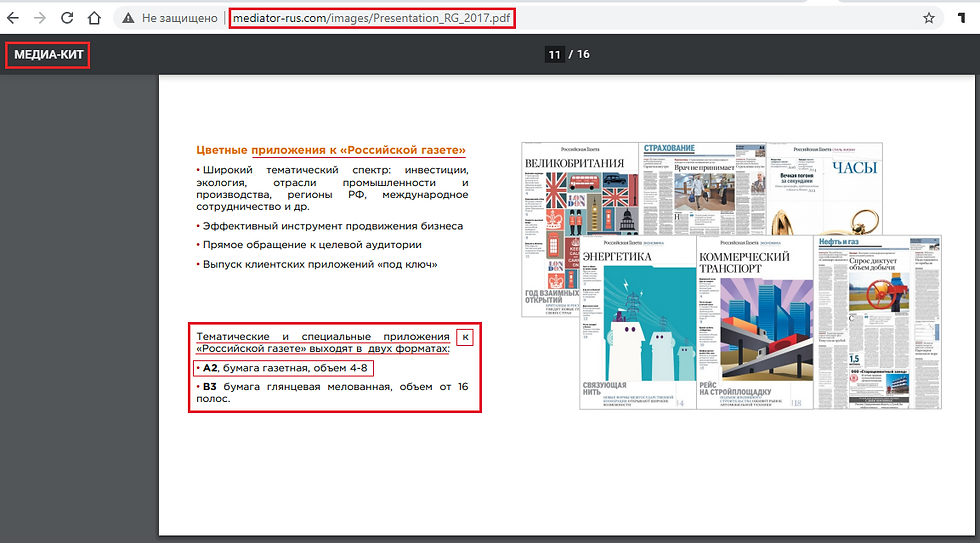
Task: Click the not secure warning icon
Action: (x=128, y=18)
